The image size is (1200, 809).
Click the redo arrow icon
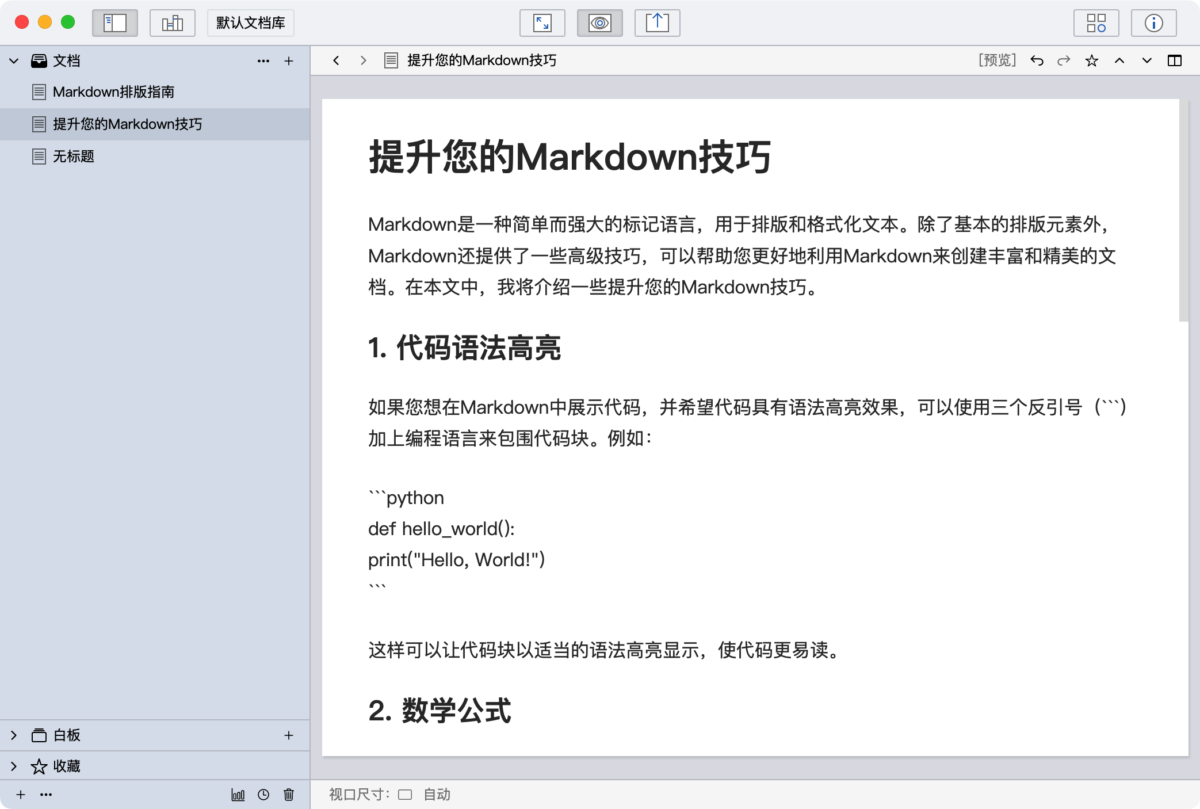(1064, 61)
